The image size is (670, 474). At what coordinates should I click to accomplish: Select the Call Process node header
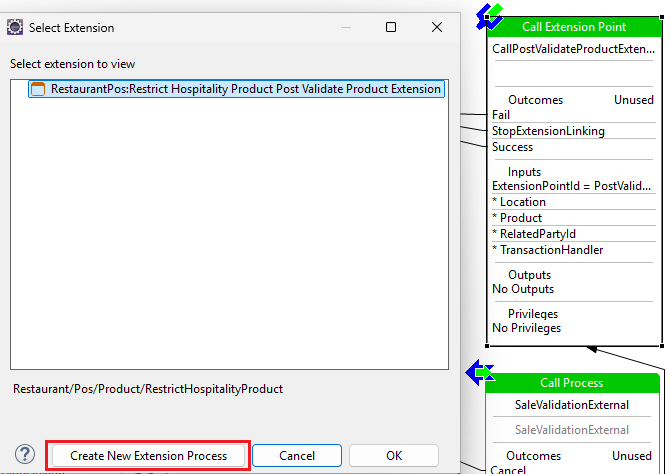pos(572,383)
